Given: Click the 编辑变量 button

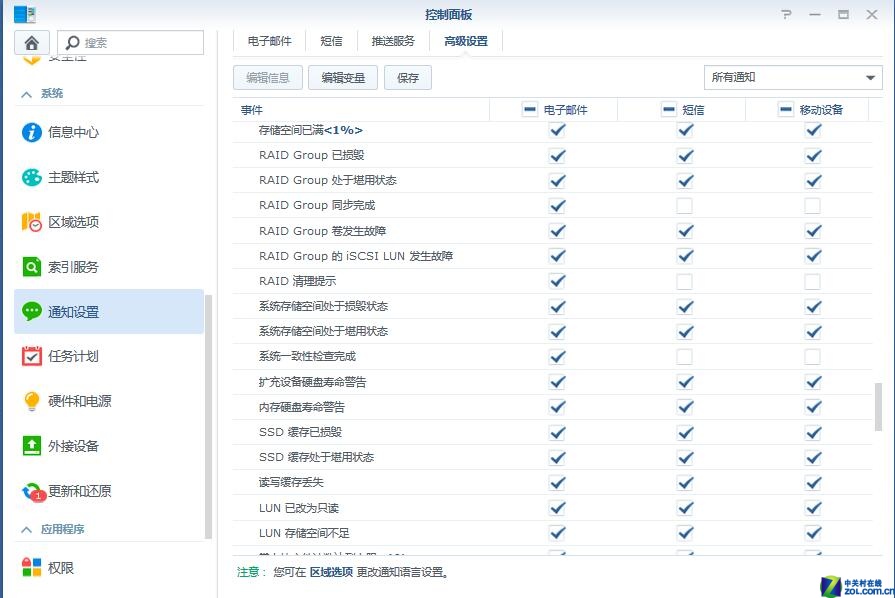Looking at the screenshot, I should (x=343, y=78).
